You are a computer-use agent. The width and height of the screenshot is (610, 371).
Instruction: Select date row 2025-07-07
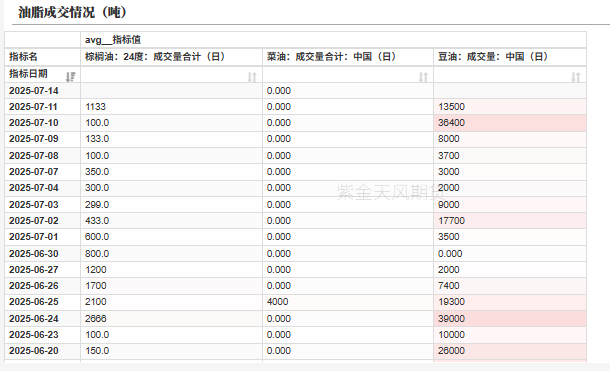click(34, 172)
